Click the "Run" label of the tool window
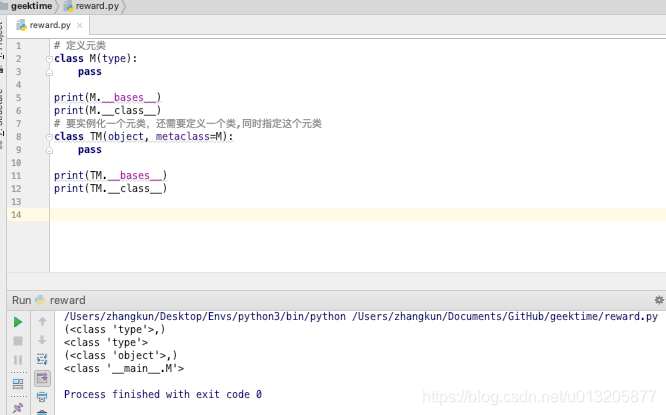 21,300
